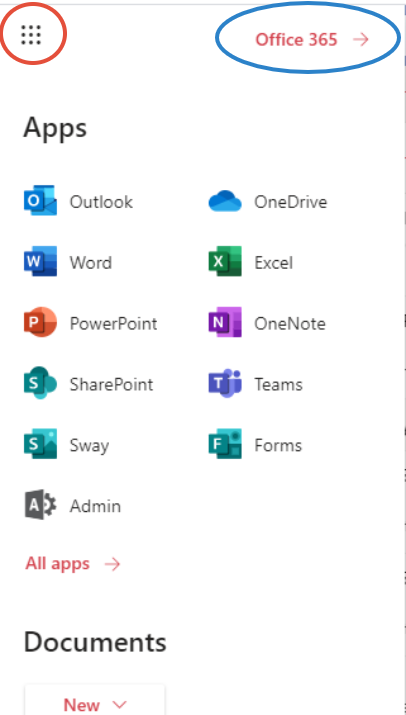Select the Outlook text label

pos(101,202)
